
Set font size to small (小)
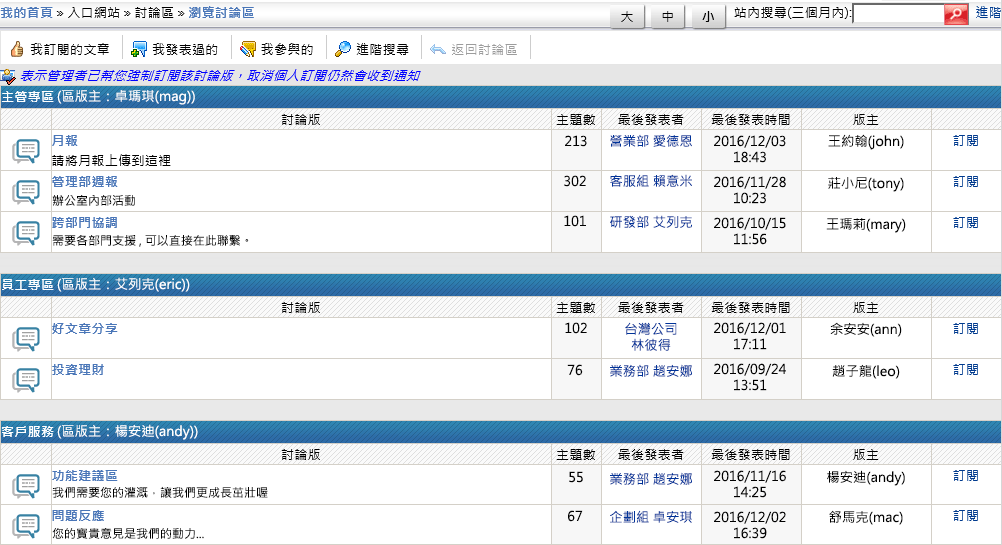coord(708,17)
